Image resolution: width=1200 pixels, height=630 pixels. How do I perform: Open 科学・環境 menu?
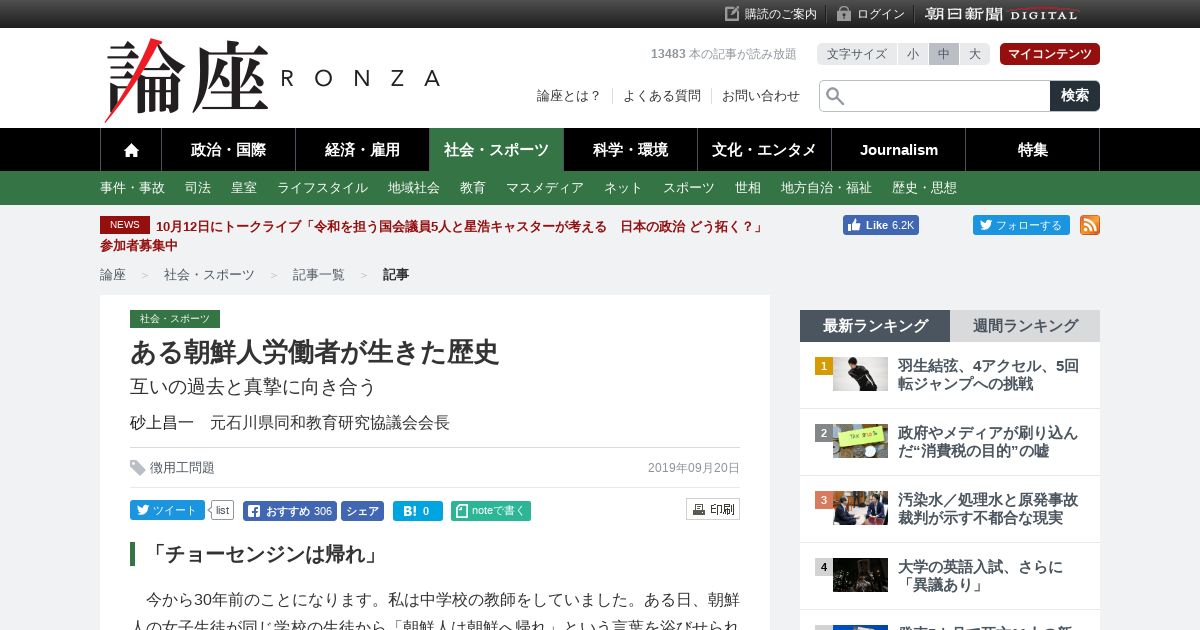click(631, 150)
